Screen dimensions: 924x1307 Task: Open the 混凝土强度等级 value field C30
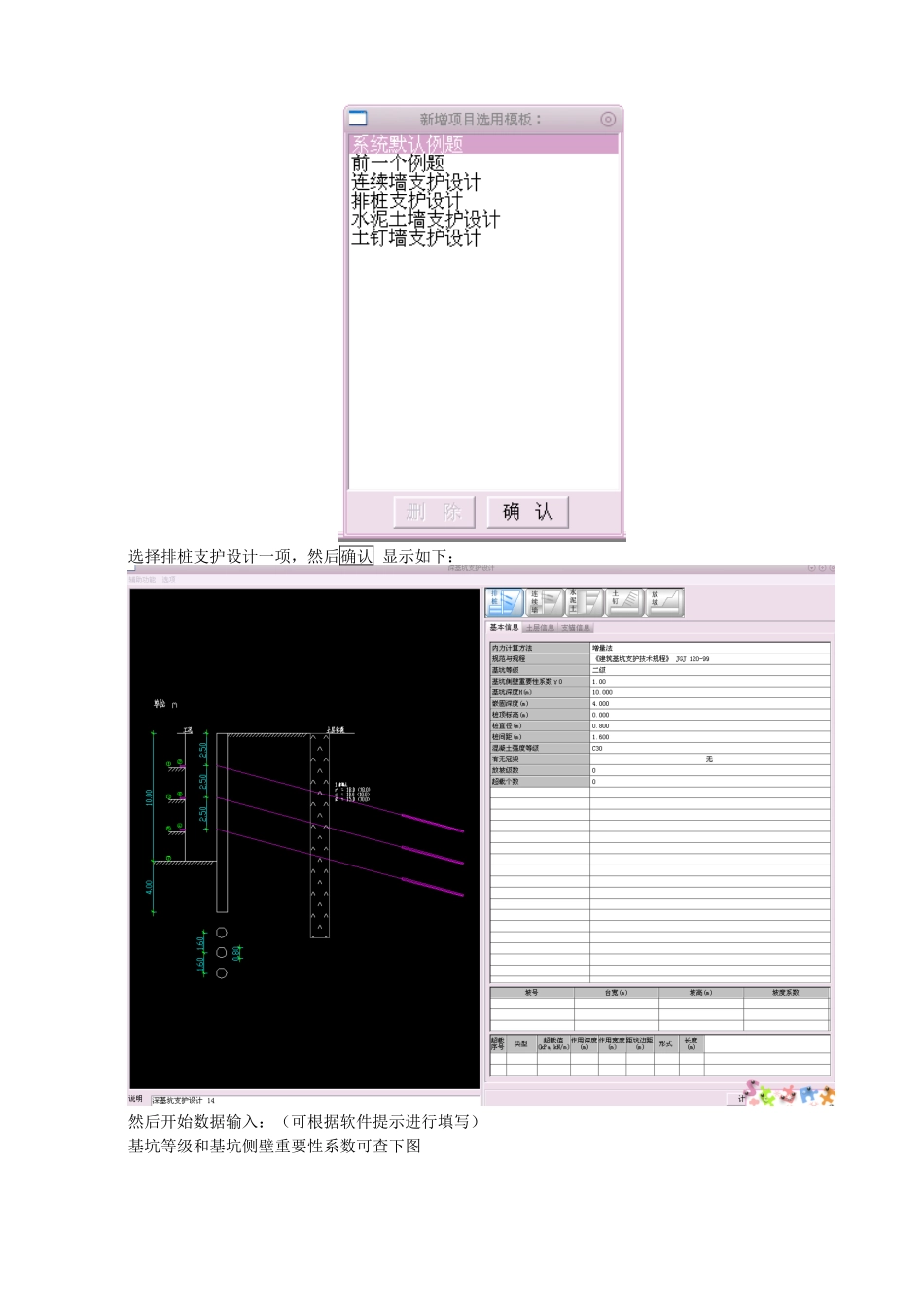[x=709, y=748]
